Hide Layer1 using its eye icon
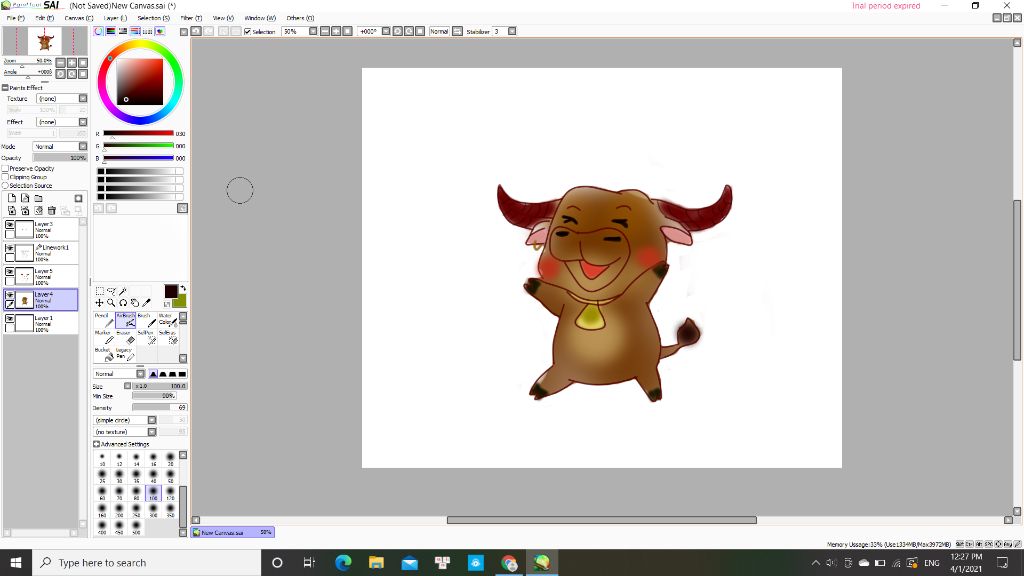1024x576 pixels. (10, 319)
